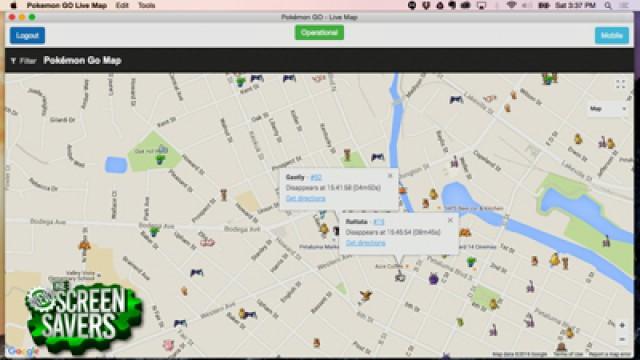Select the orange fox marker near Boulevard 14 Cinemas
The image size is (640, 360).
coord(464,233)
